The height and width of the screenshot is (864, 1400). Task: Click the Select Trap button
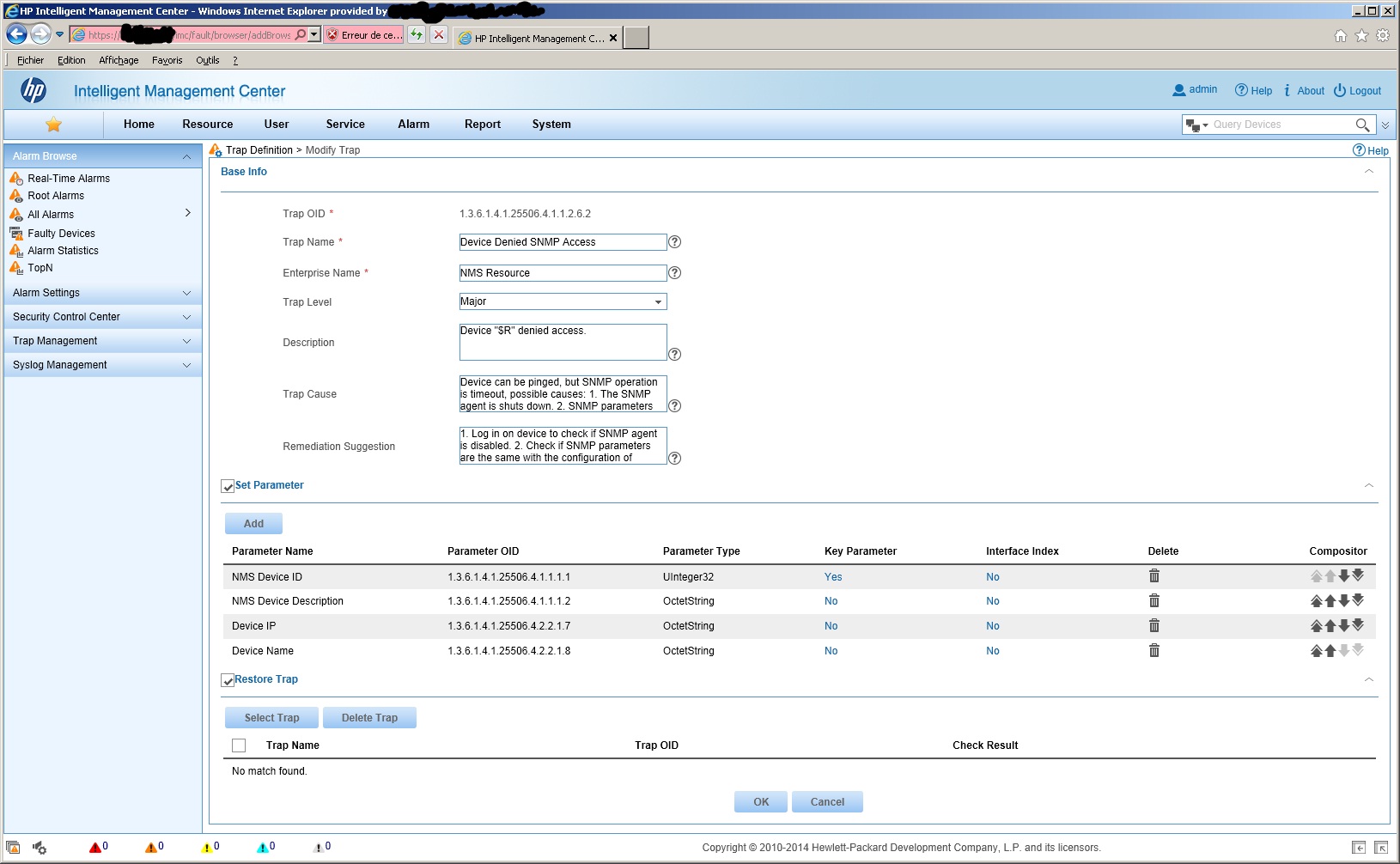[x=271, y=718]
